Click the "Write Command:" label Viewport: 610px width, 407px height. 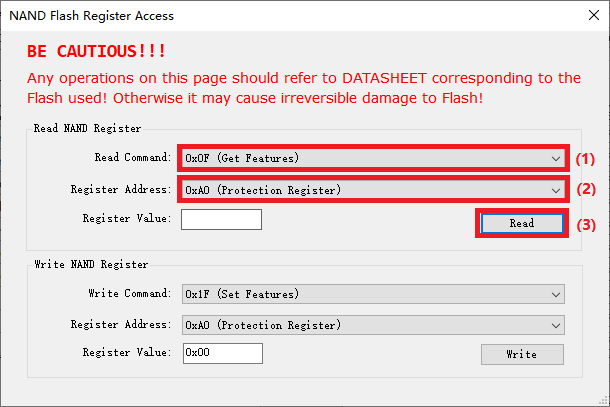tap(131, 294)
